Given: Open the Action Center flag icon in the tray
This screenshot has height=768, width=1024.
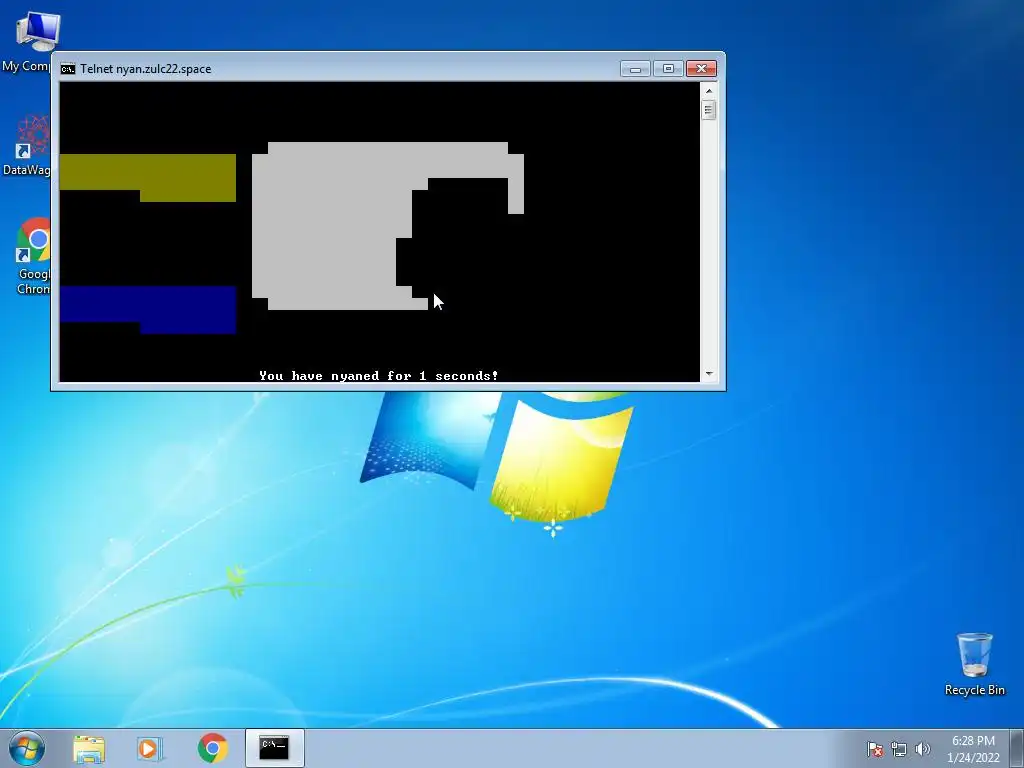Looking at the screenshot, I should (875, 749).
